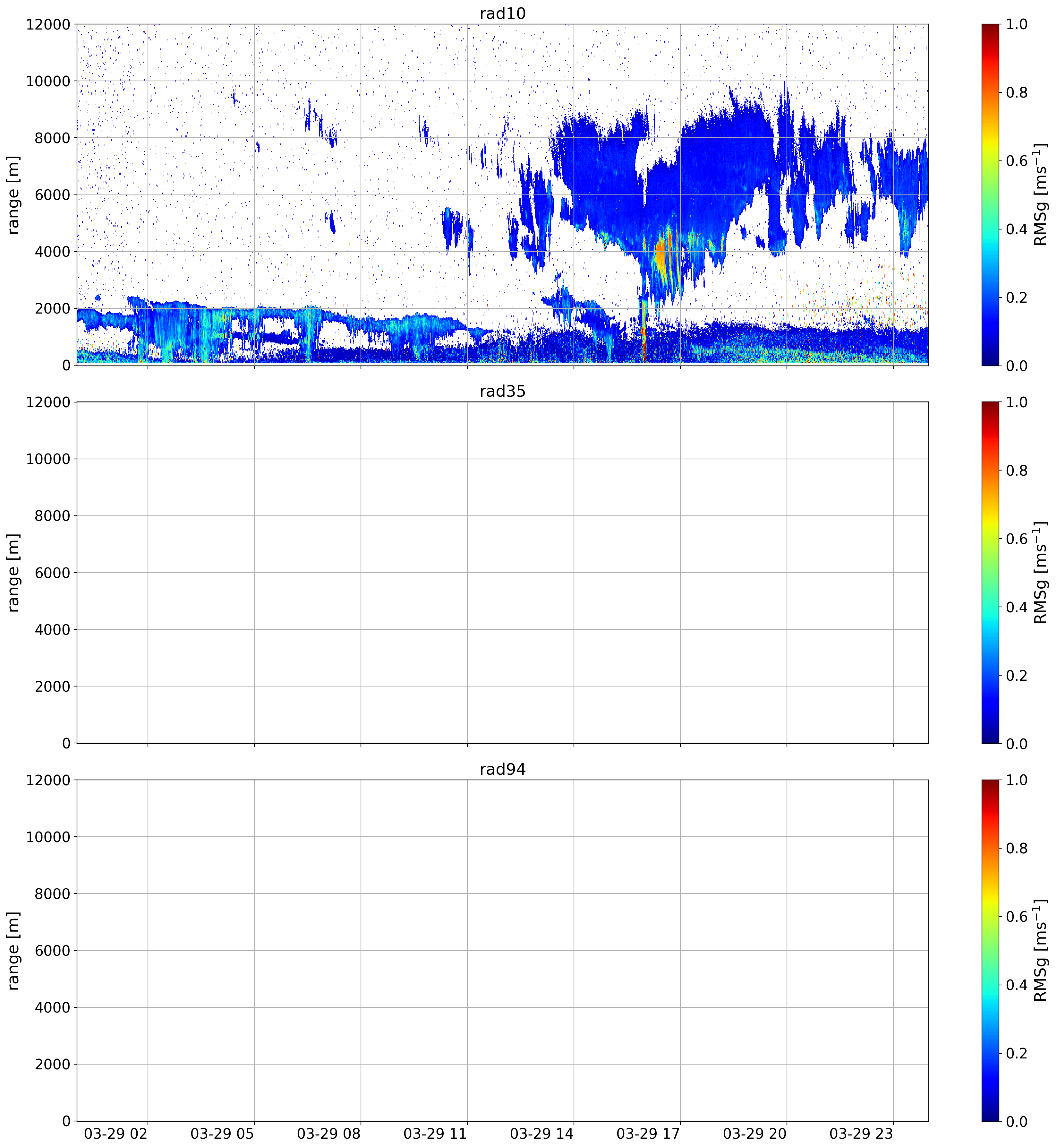Viewport: 1057px width, 1148px height.
Task: Click the 0.4 tick on rad35 colorbar
Action: [x=1016, y=607]
